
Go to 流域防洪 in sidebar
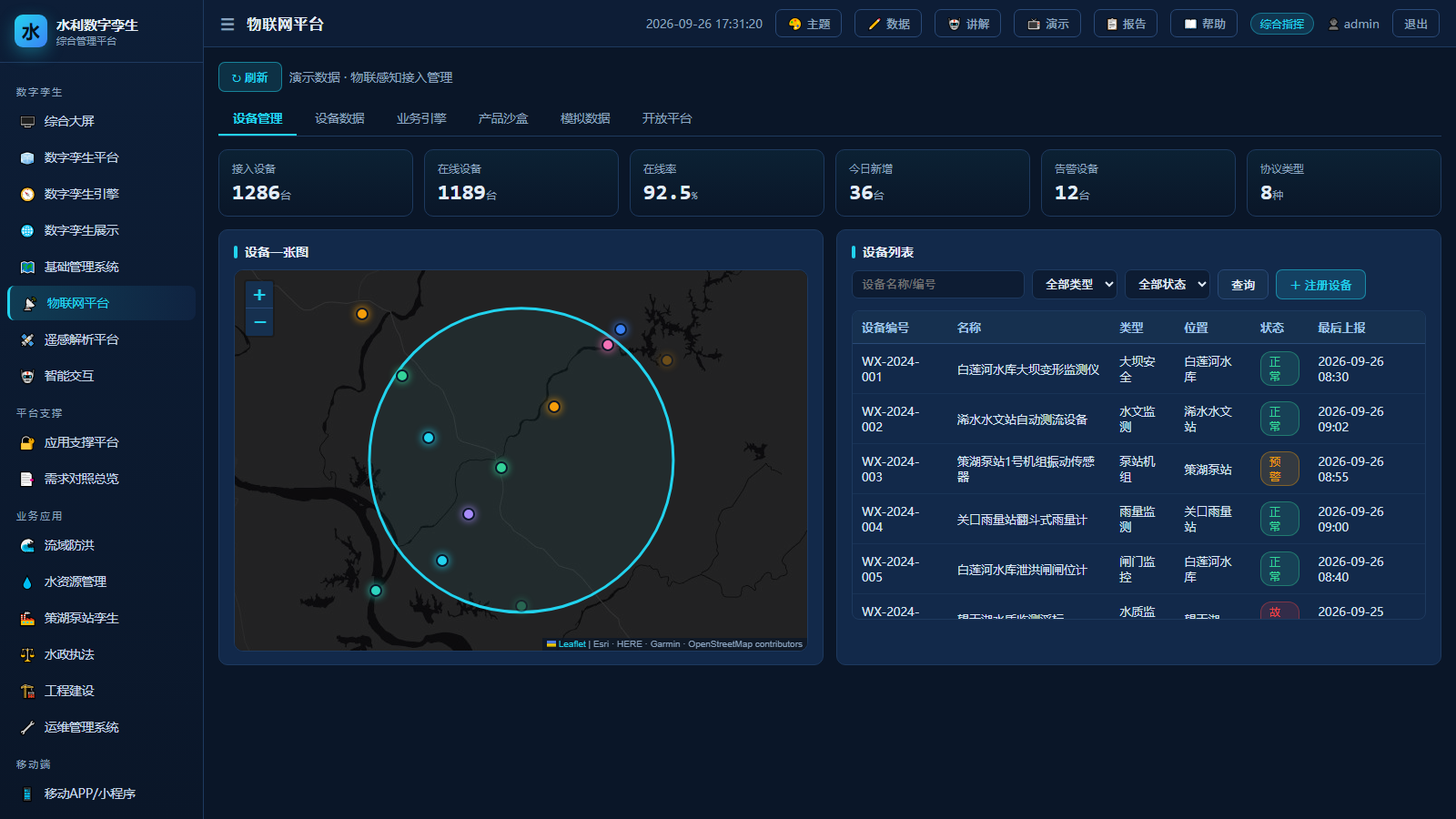point(101,545)
